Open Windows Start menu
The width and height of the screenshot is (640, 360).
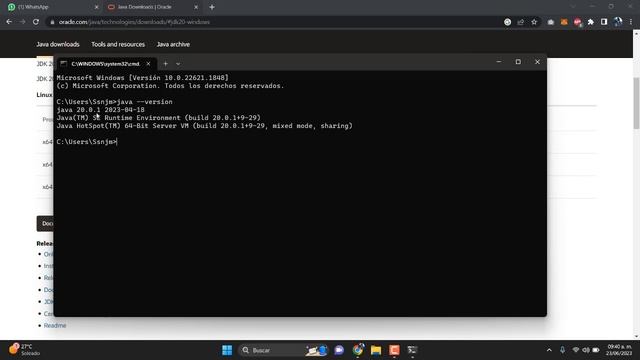point(227,350)
